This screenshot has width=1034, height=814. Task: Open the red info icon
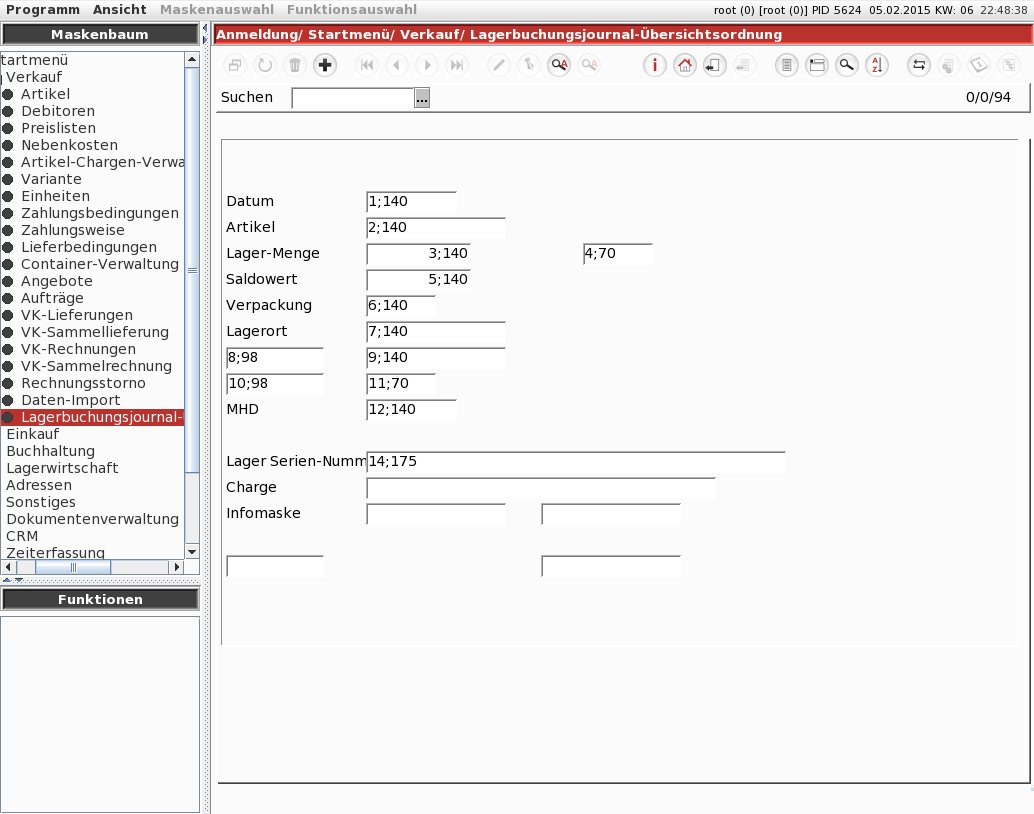tap(654, 65)
